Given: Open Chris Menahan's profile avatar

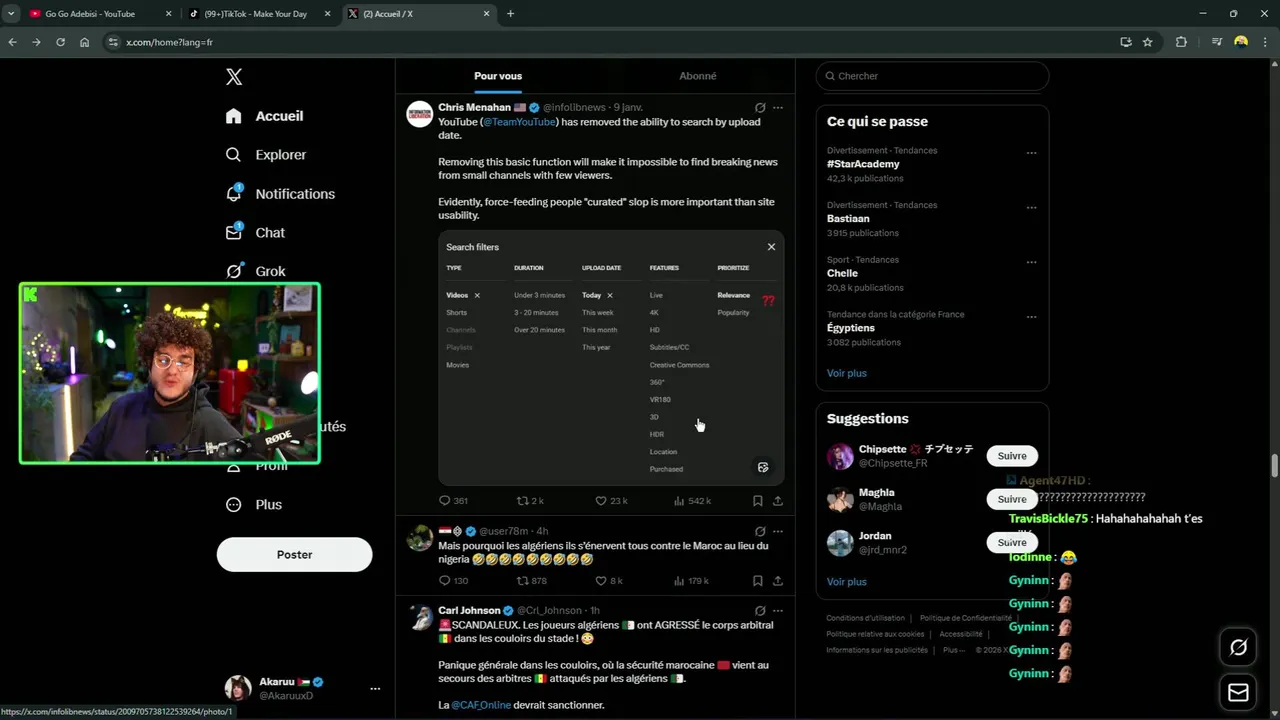Looking at the screenshot, I should [419, 114].
